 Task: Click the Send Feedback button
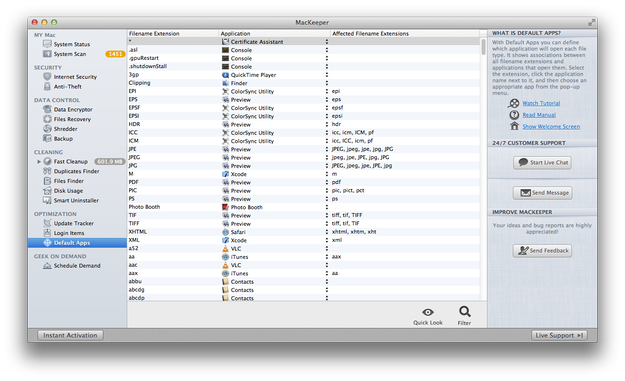[x=542, y=250]
